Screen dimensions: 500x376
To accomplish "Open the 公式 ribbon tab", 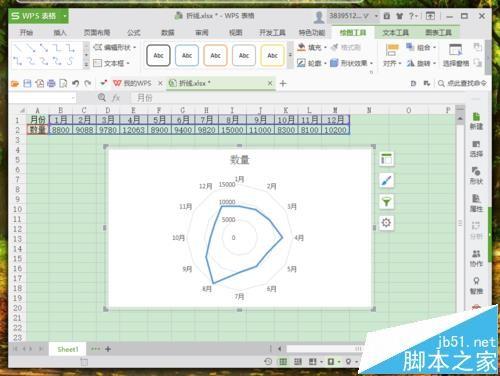I will [x=133, y=32].
